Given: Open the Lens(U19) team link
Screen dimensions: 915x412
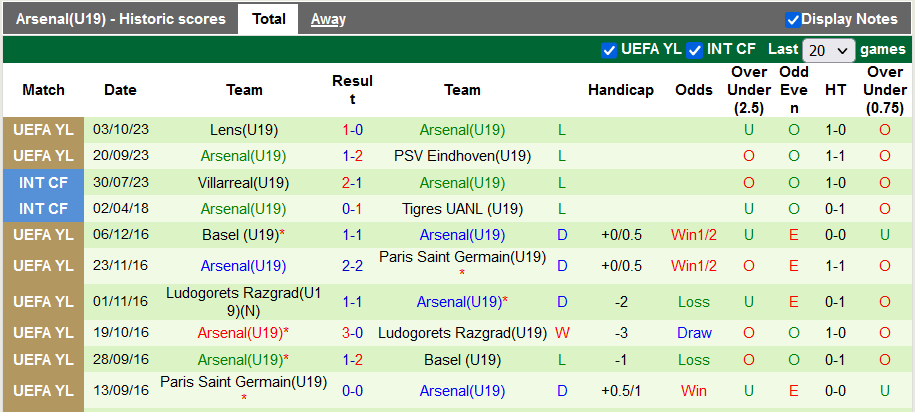Looking at the screenshot, I should click(x=244, y=130).
